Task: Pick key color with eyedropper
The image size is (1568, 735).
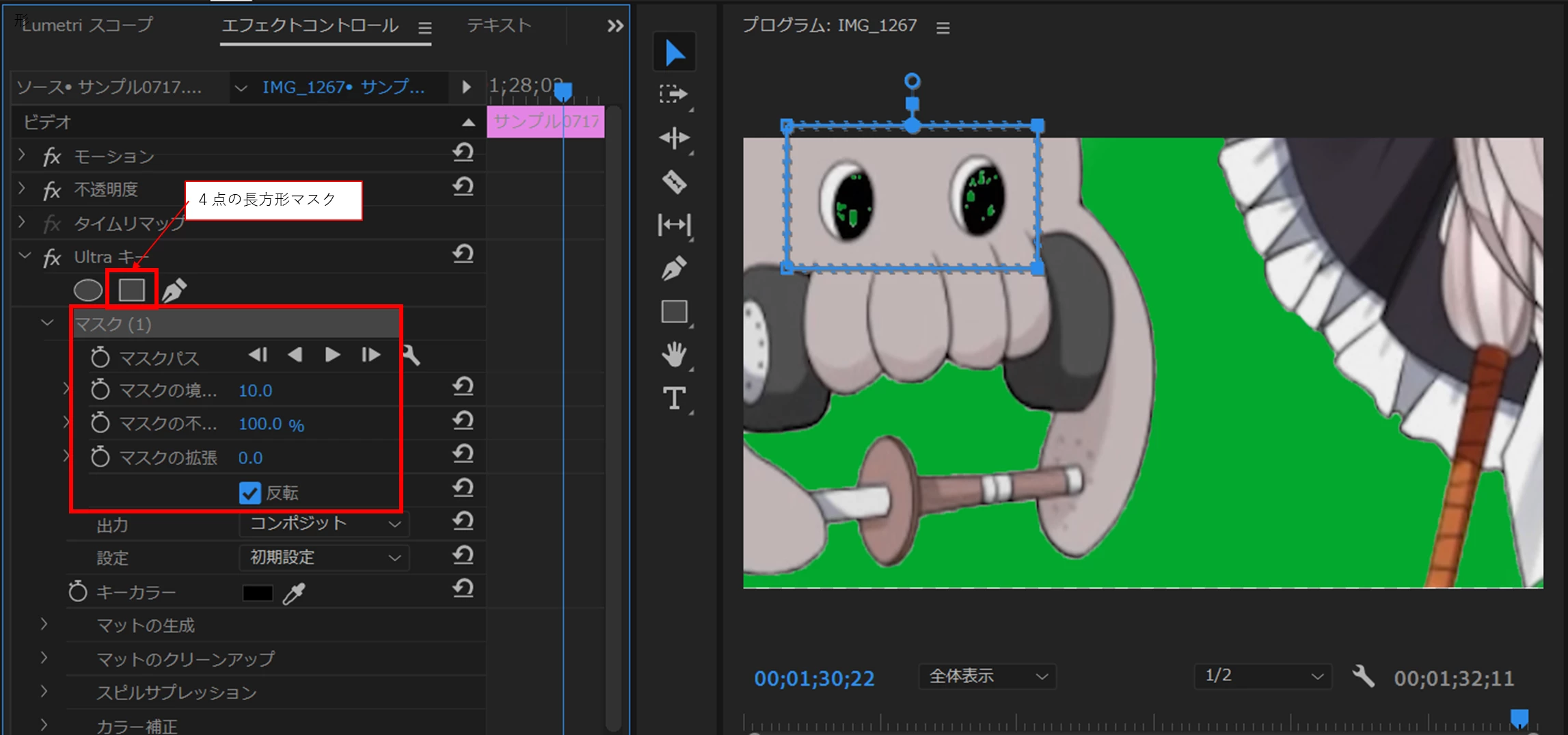Action: click(x=294, y=593)
